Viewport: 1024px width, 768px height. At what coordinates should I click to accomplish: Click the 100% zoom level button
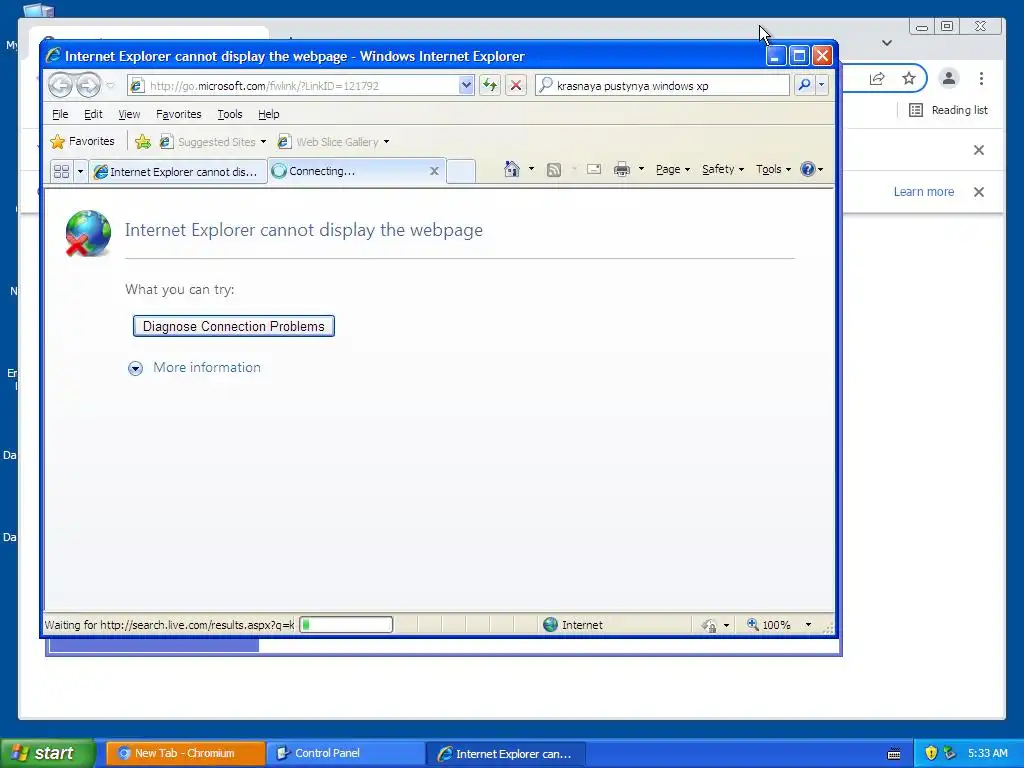pos(769,625)
